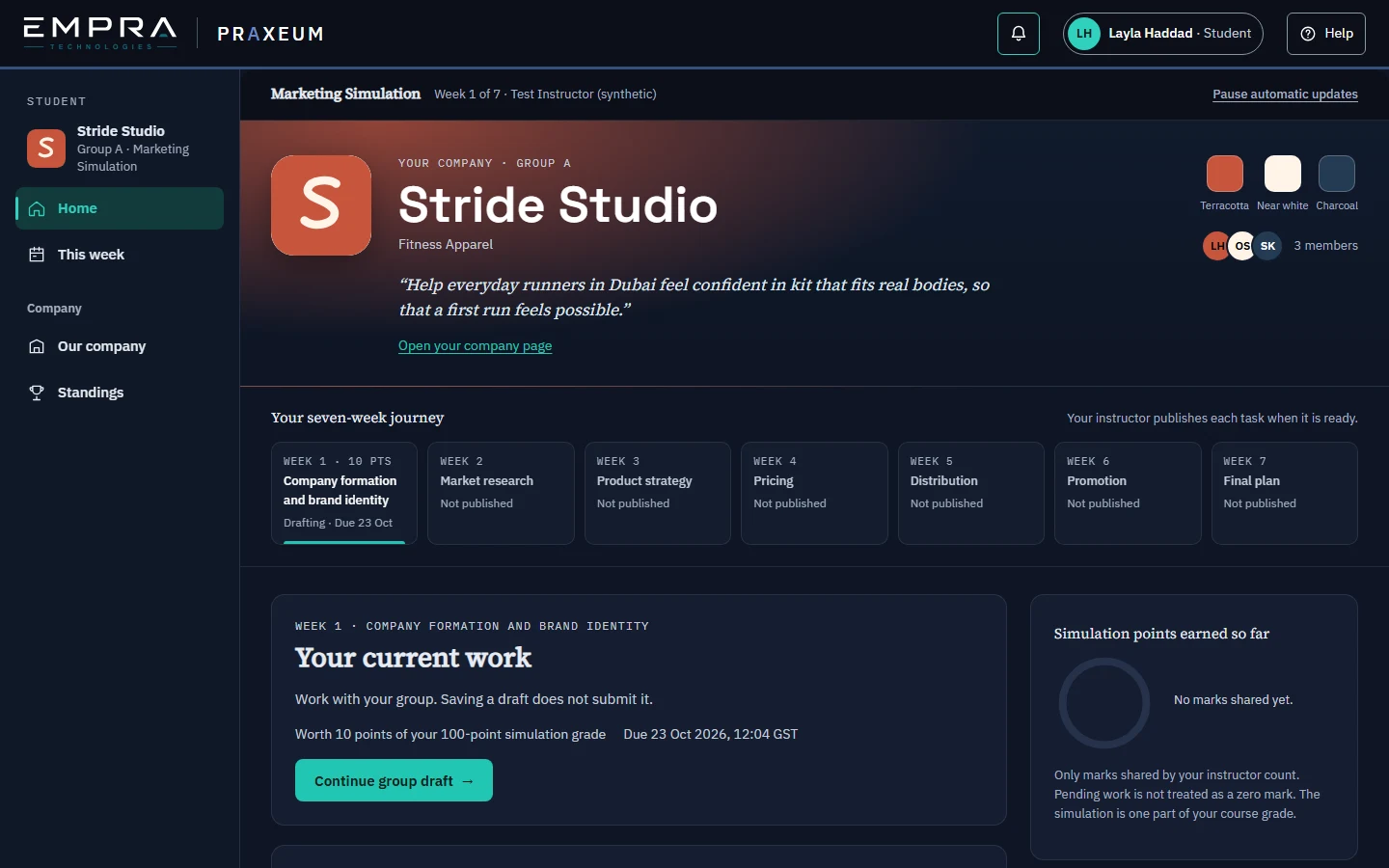
Task: Click the No marks shared yet text
Action: point(1233,700)
